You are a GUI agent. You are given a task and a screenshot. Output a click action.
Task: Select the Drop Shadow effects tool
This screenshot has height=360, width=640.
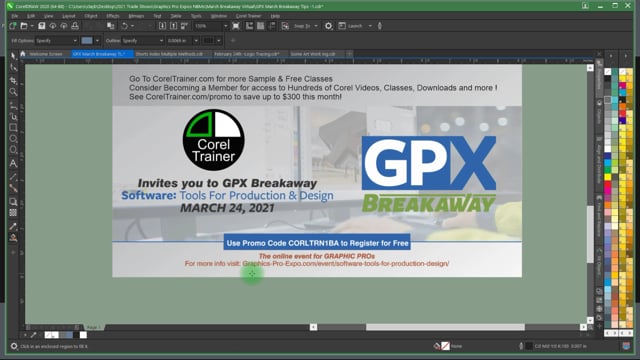pyautogui.click(x=13, y=202)
